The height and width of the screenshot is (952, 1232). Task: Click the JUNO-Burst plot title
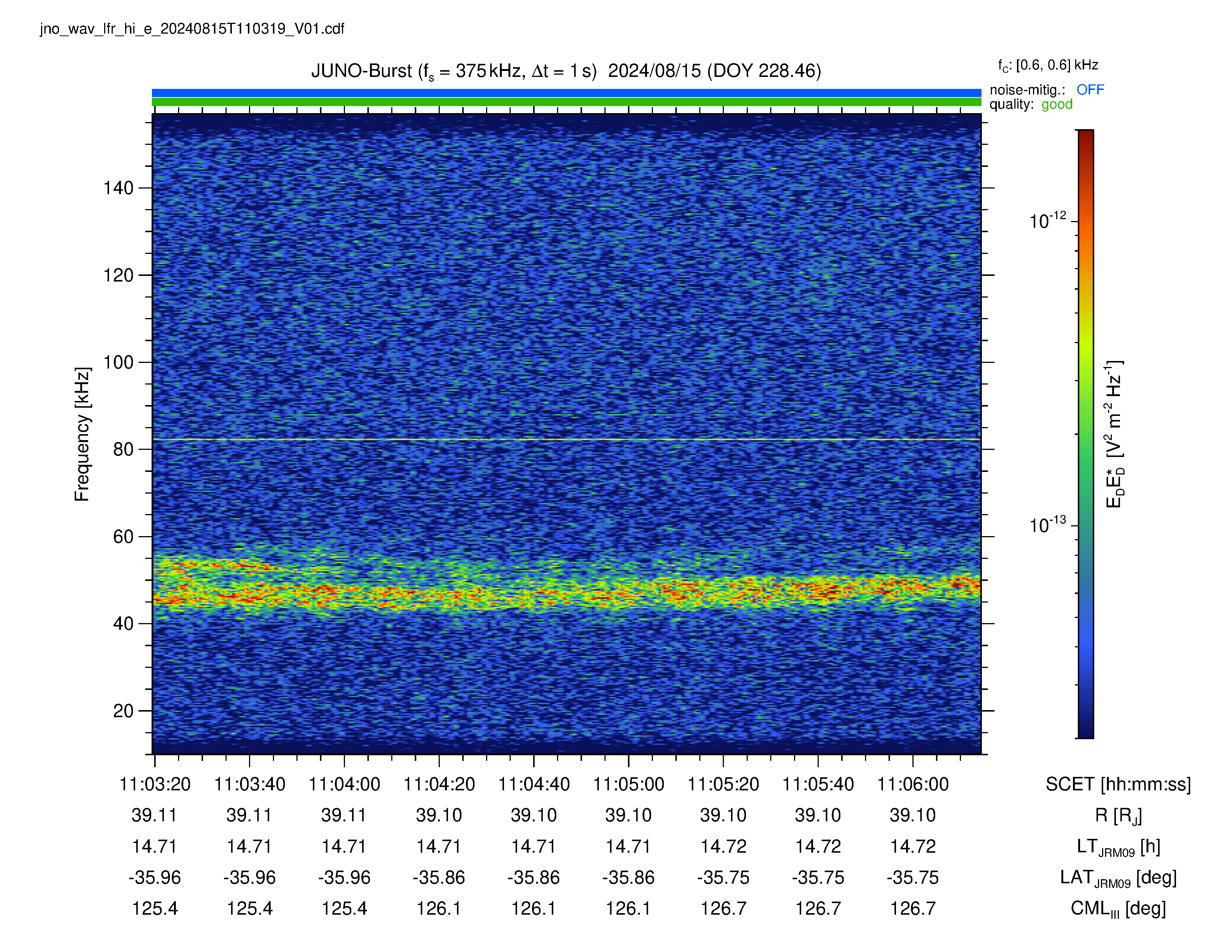pyautogui.click(x=566, y=72)
